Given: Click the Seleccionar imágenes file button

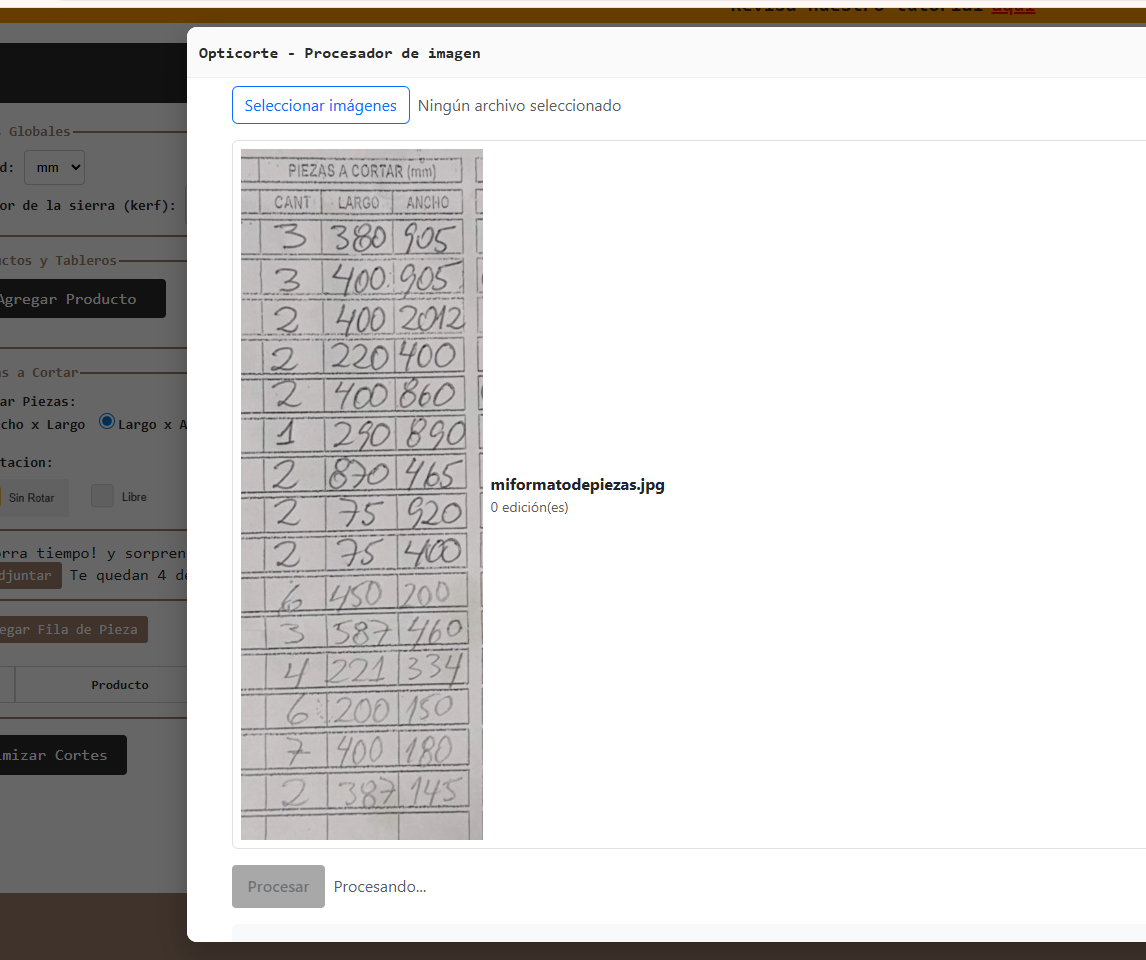Looking at the screenshot, I should (320, 105).
